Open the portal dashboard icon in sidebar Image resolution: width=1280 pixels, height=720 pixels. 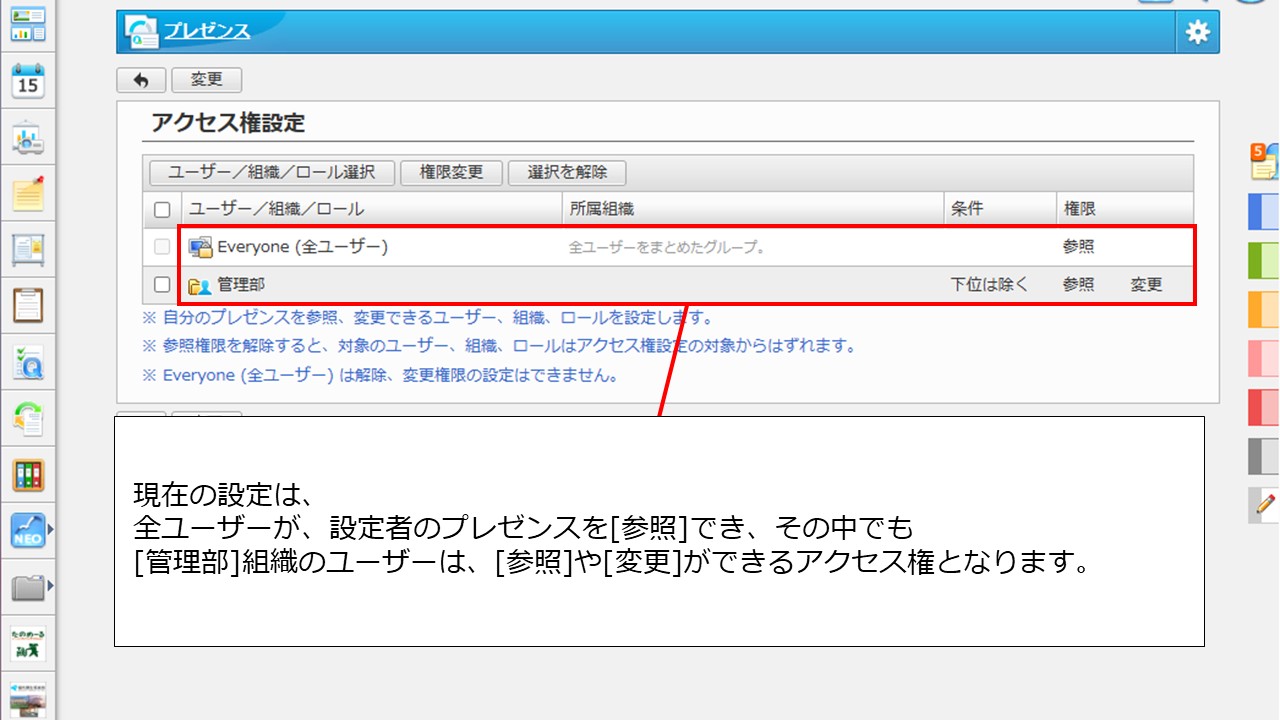coord(28,24)
